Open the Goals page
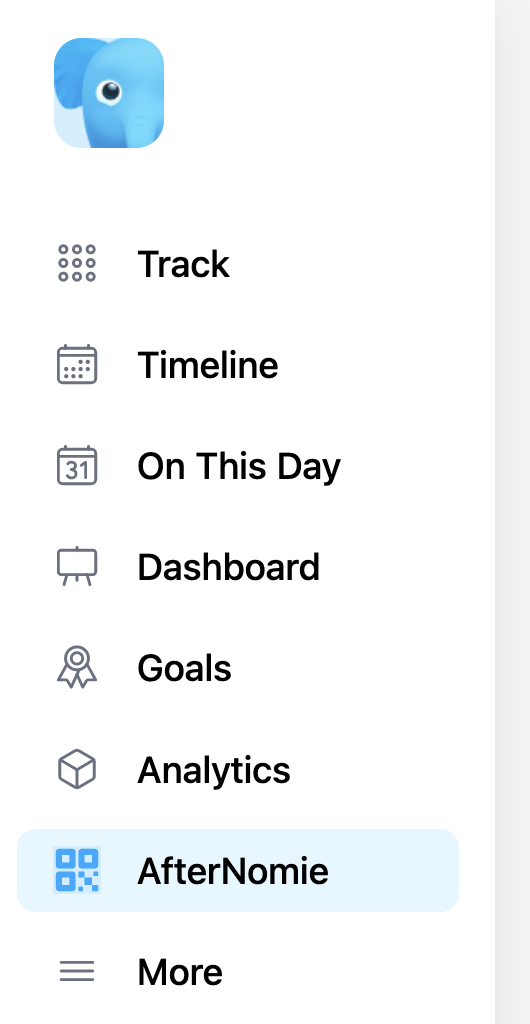The image size is (530, 1024). pyautogui.click(x=238, y=667)
